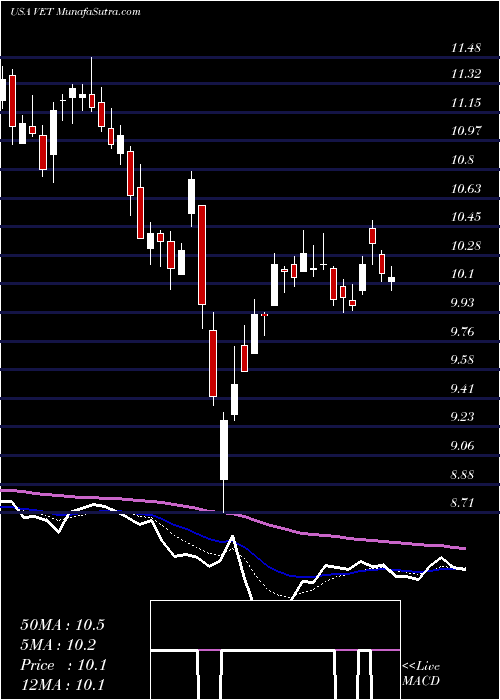Viewport: 500px width, 700px height.
Task: Click the long white candle with the lowest wick
Action: [224, 450]
